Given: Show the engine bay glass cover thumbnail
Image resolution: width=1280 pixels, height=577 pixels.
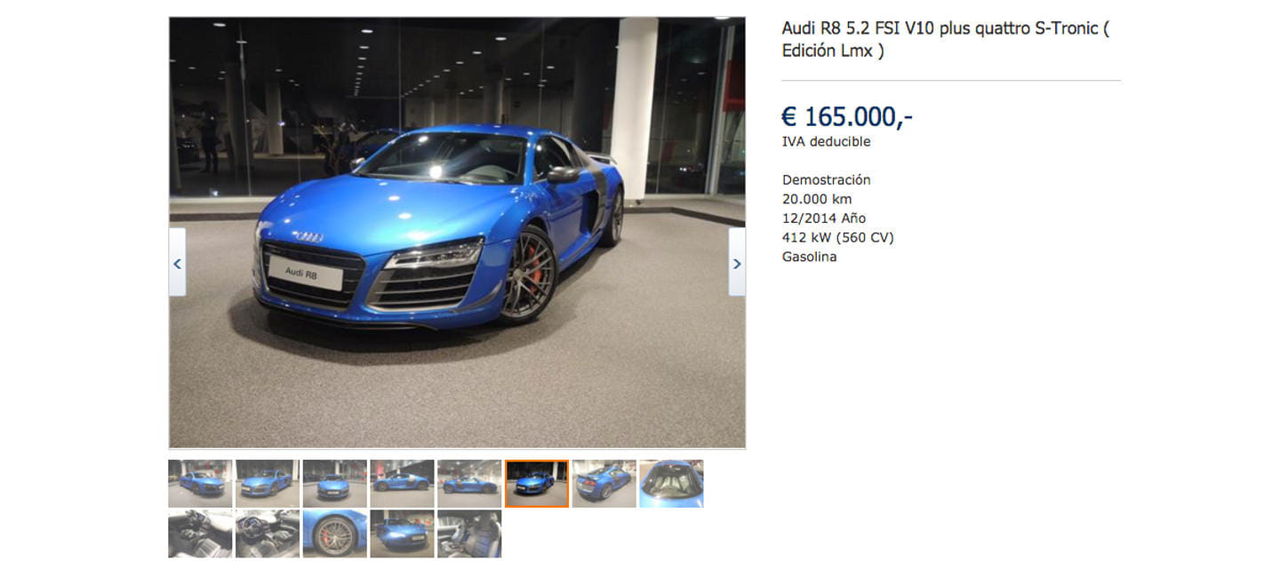Looking at the screenshot, I should tap(671, 484).
